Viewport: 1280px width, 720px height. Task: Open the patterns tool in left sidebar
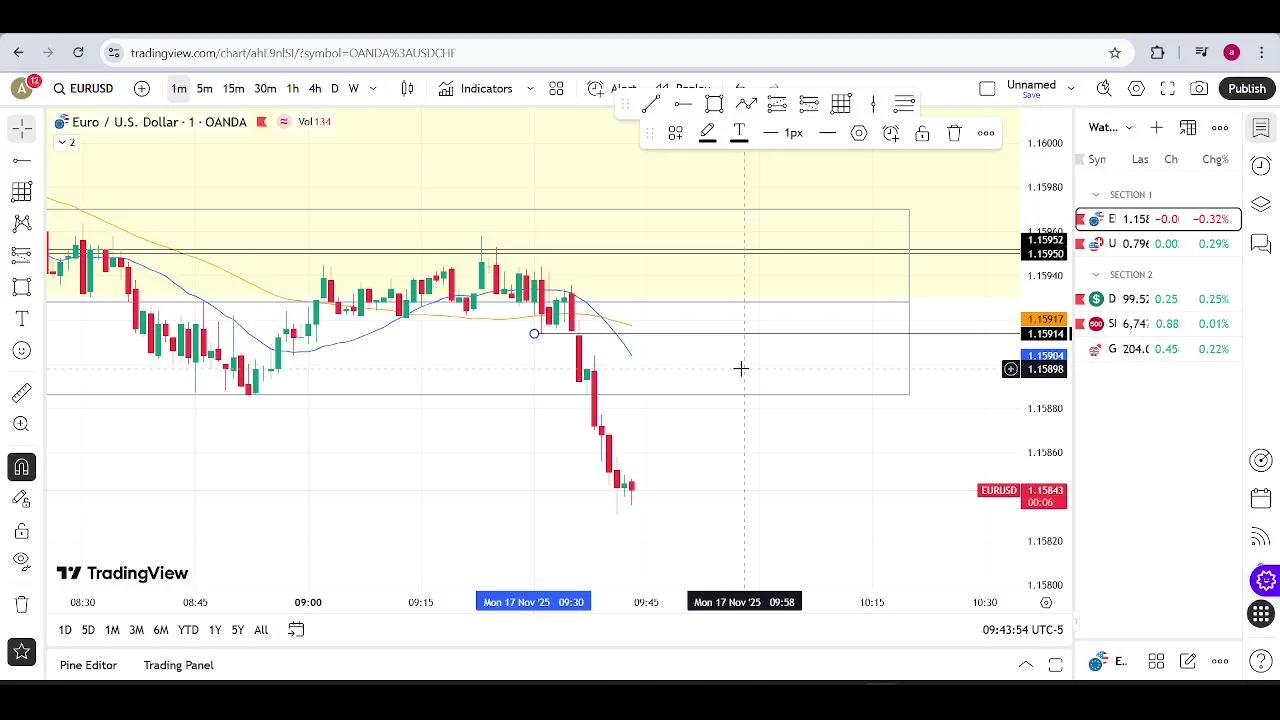pos(21,223)
